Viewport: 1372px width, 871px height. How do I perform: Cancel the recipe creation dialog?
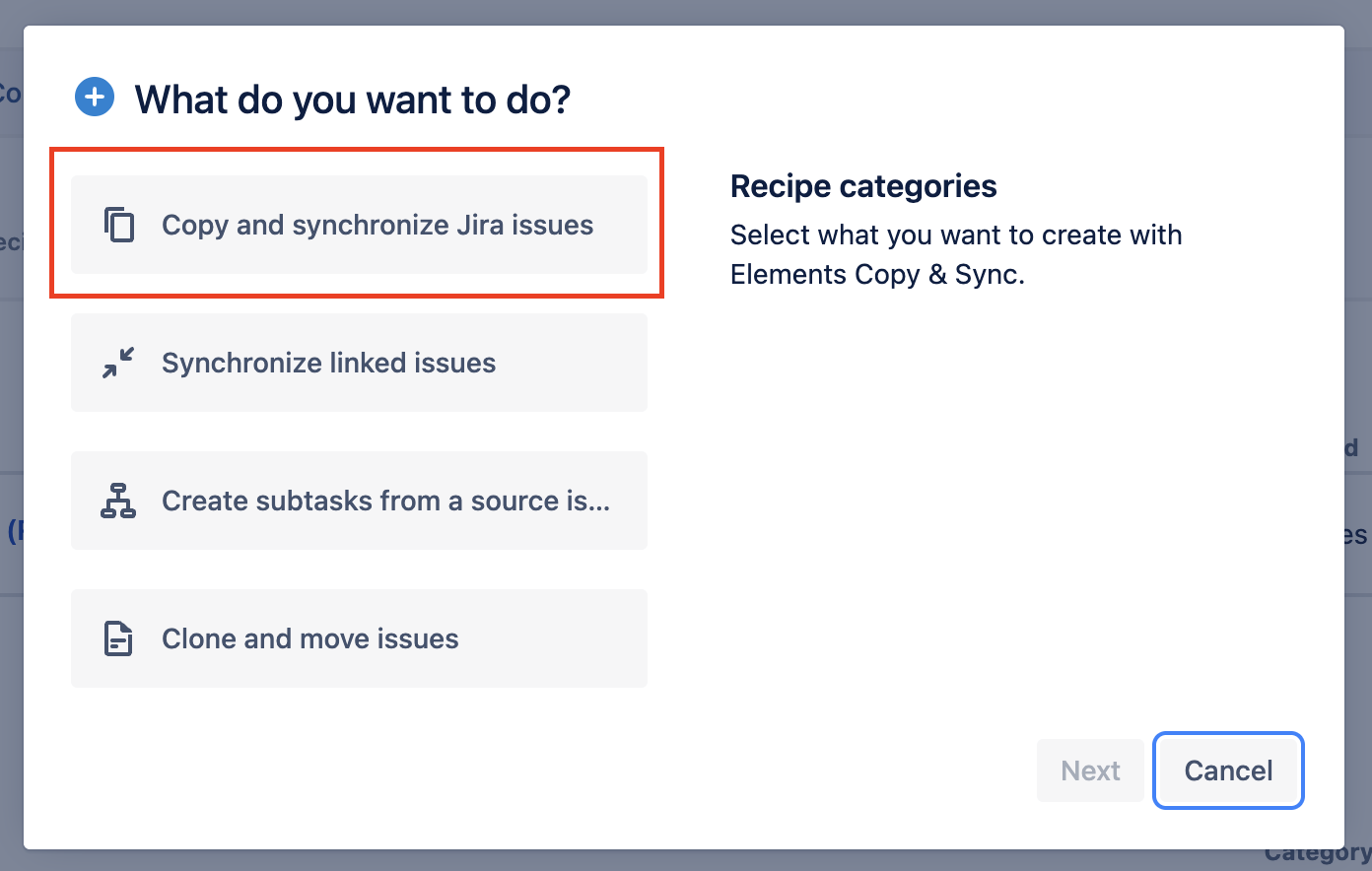pos(1228,770)
